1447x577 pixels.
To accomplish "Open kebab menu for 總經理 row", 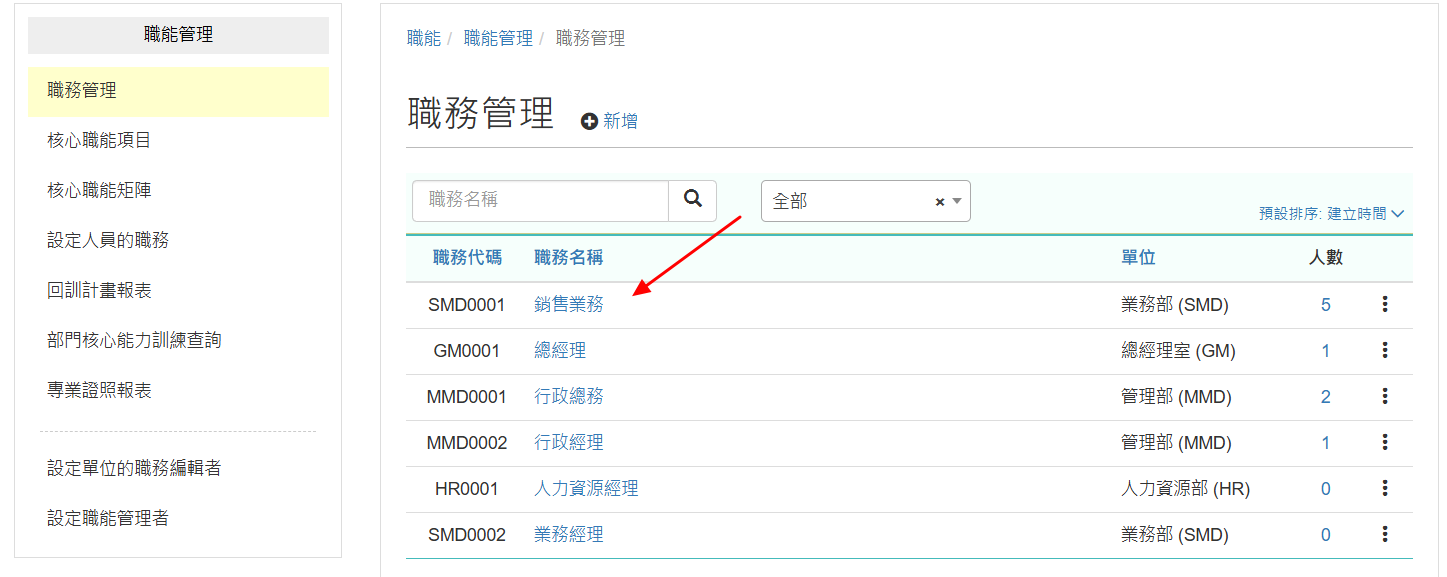I will pyautogui.click(x=1385, y=350).
